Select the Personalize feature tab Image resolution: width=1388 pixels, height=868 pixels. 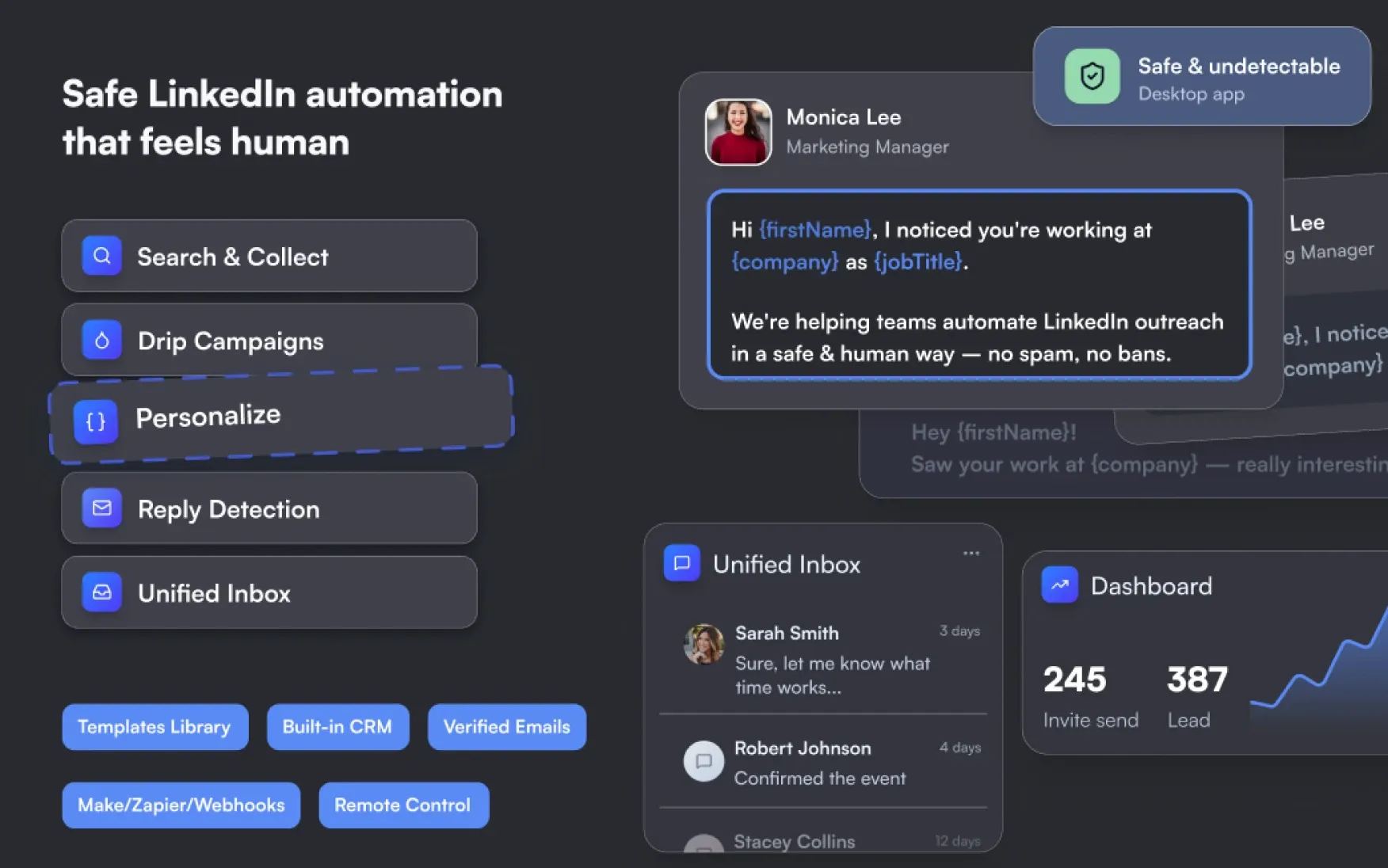(281, 415)
